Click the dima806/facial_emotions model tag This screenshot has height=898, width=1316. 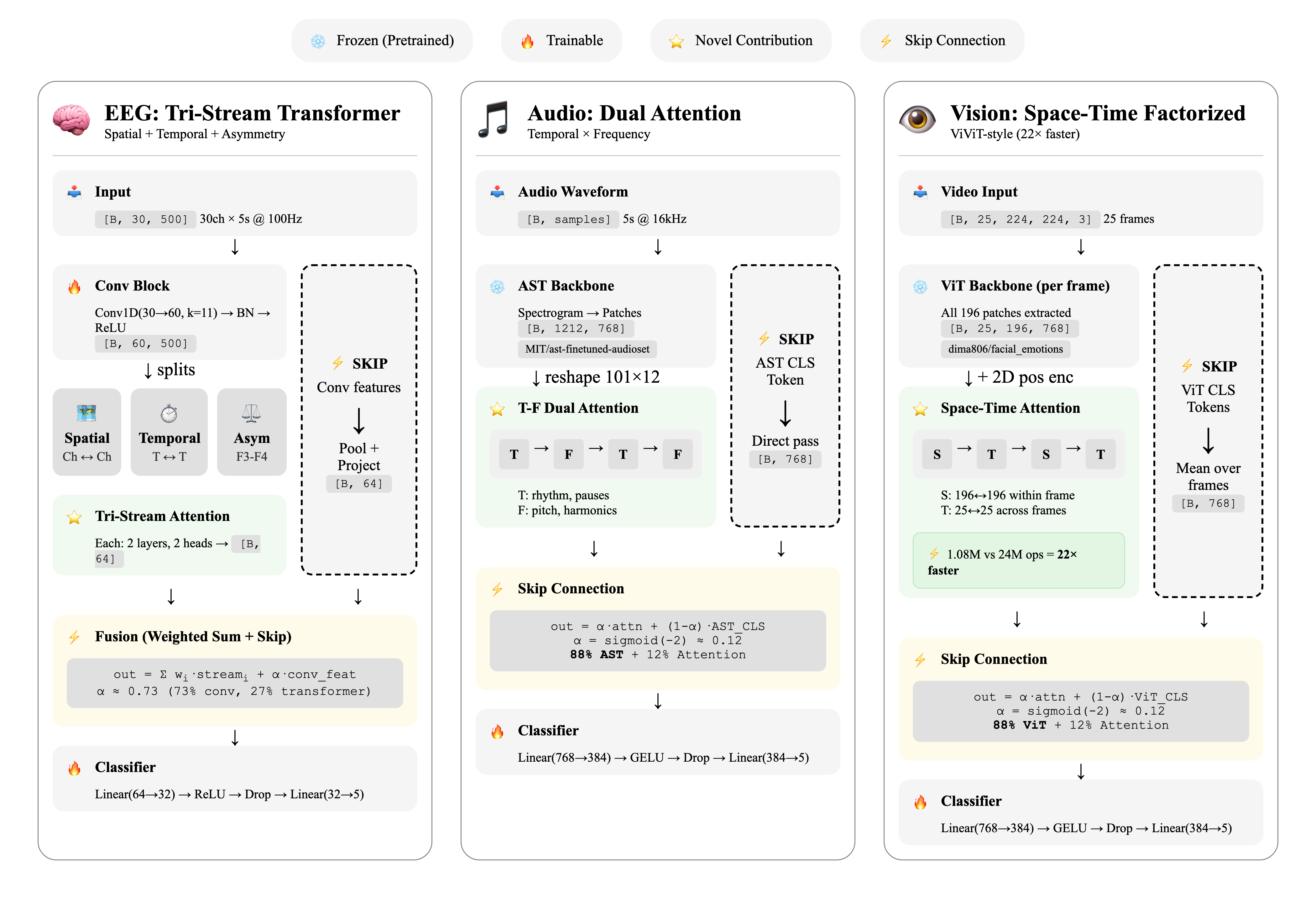[x=1005, y=349]
